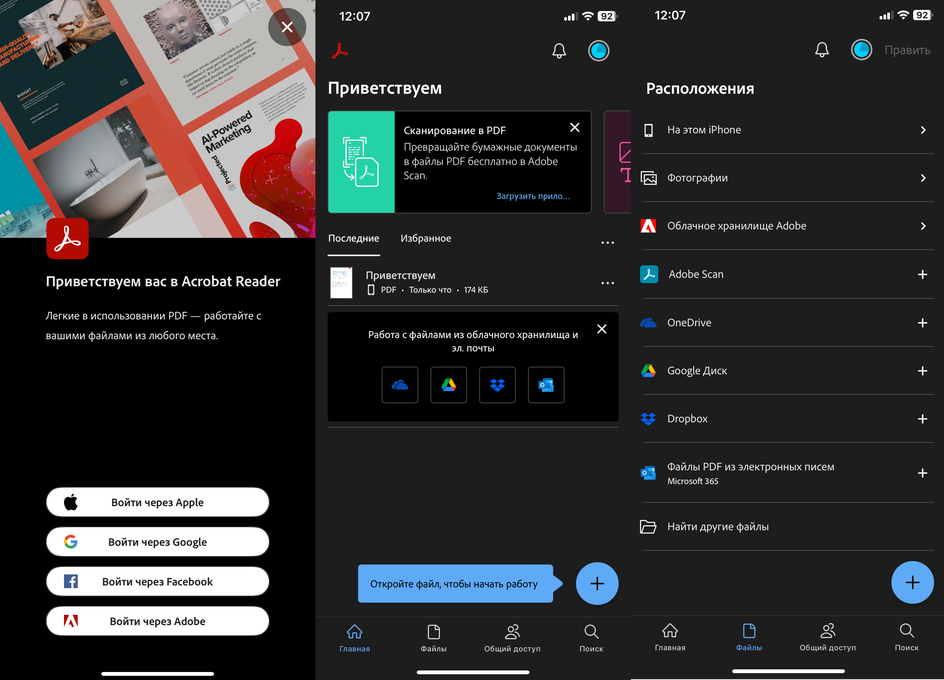The width and height of the screenshot is (944, 680).
Task: Tap the Загрузить прило... link
Action: 533,196
